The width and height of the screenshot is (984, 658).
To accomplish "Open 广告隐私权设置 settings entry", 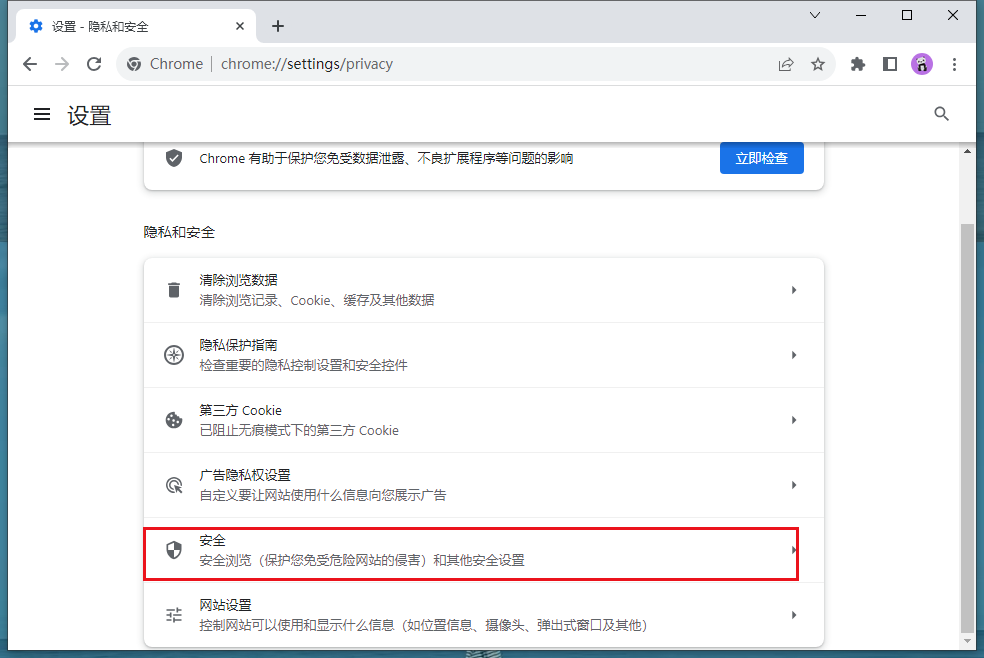I will [483, 485].
